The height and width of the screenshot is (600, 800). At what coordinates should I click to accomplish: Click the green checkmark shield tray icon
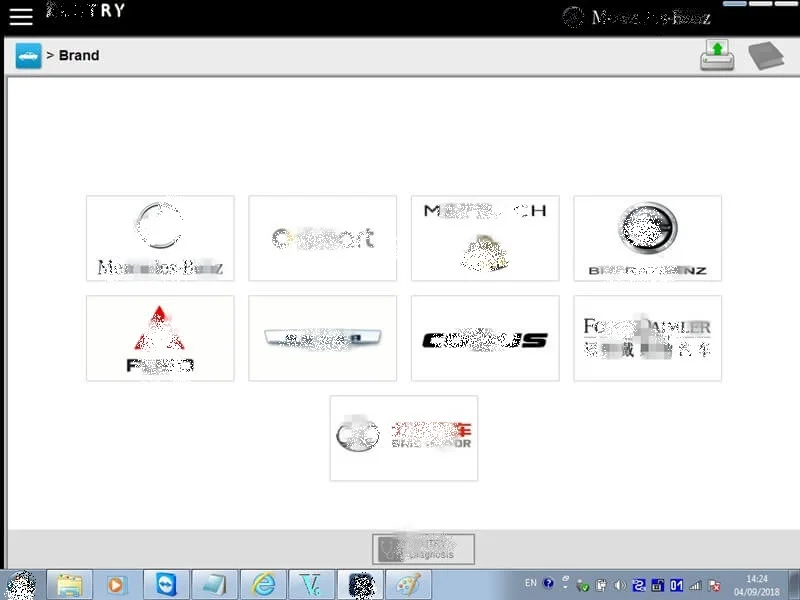583,586
